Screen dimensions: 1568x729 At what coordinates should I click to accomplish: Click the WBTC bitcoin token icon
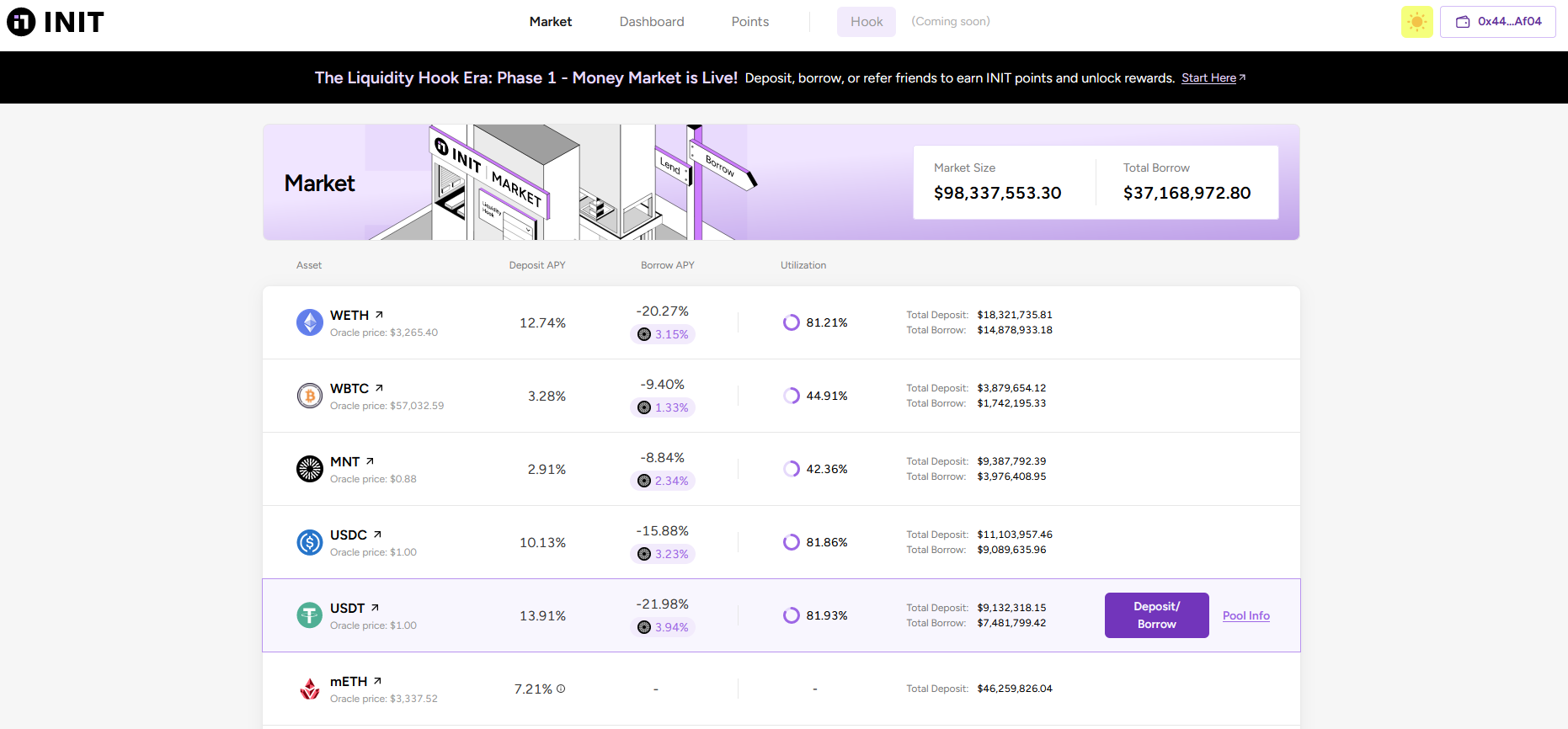click(x=310, y=396)
